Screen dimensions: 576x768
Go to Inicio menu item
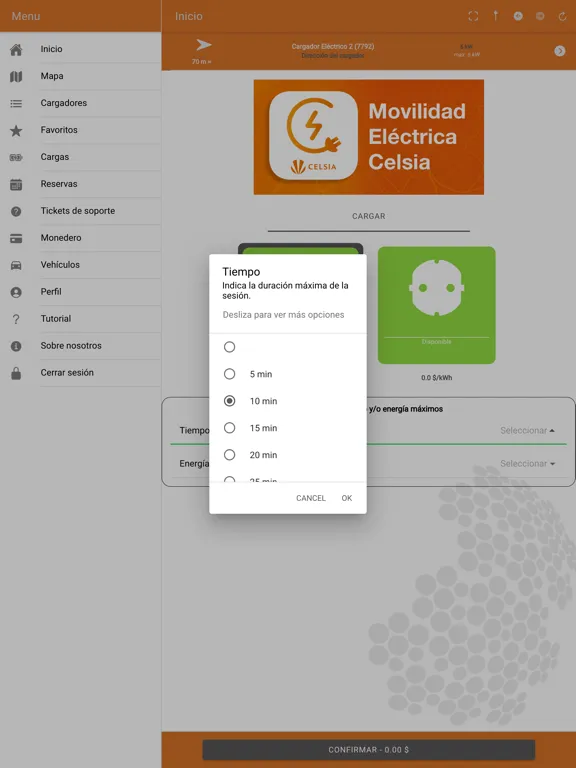(x=51, y=49)
